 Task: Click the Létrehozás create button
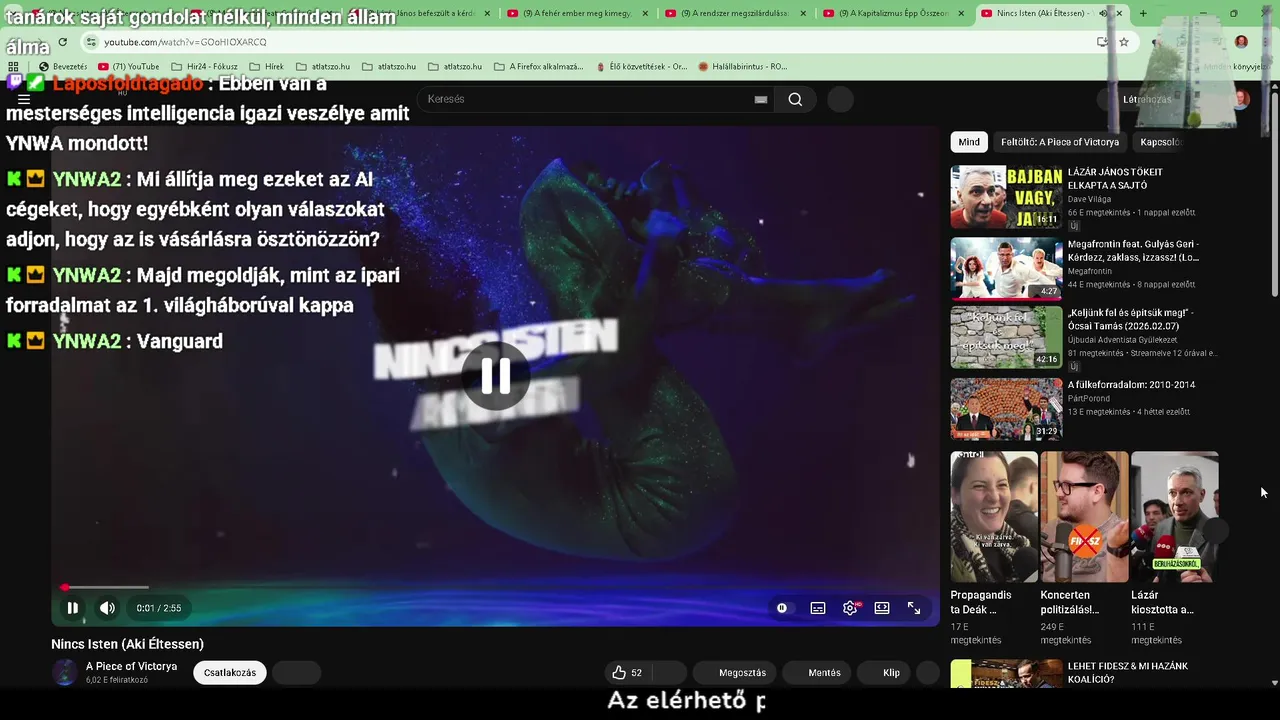[1146, 99]
